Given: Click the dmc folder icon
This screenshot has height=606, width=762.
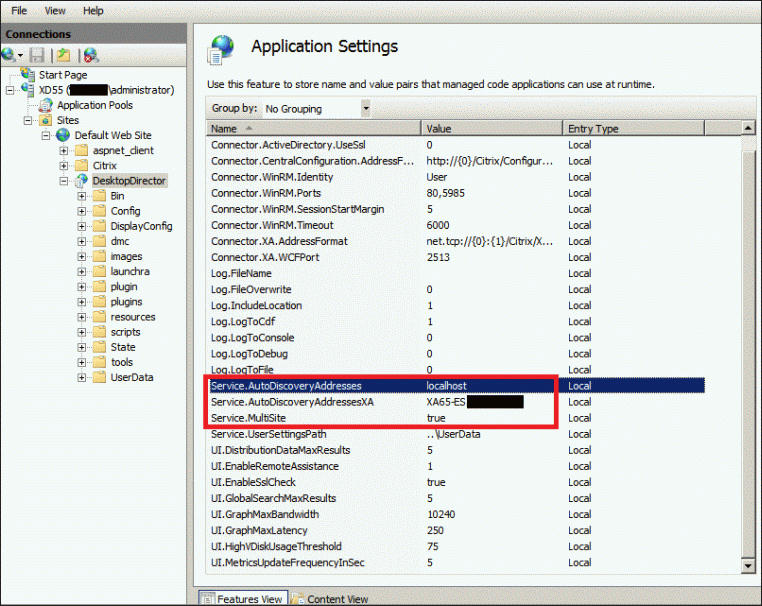Looking at the screenshot, I should [99, 241].
